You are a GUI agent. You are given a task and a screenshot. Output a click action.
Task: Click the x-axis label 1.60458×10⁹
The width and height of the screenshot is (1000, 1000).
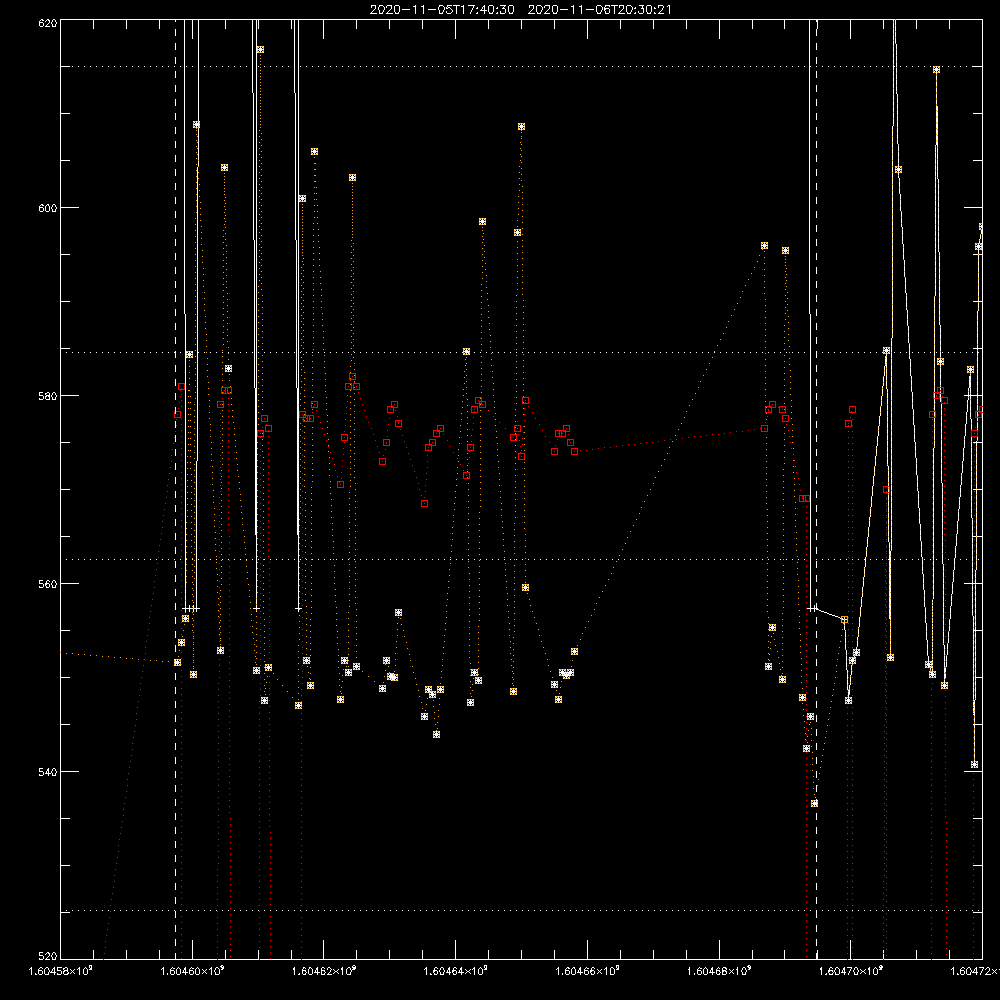pos(61,971)
